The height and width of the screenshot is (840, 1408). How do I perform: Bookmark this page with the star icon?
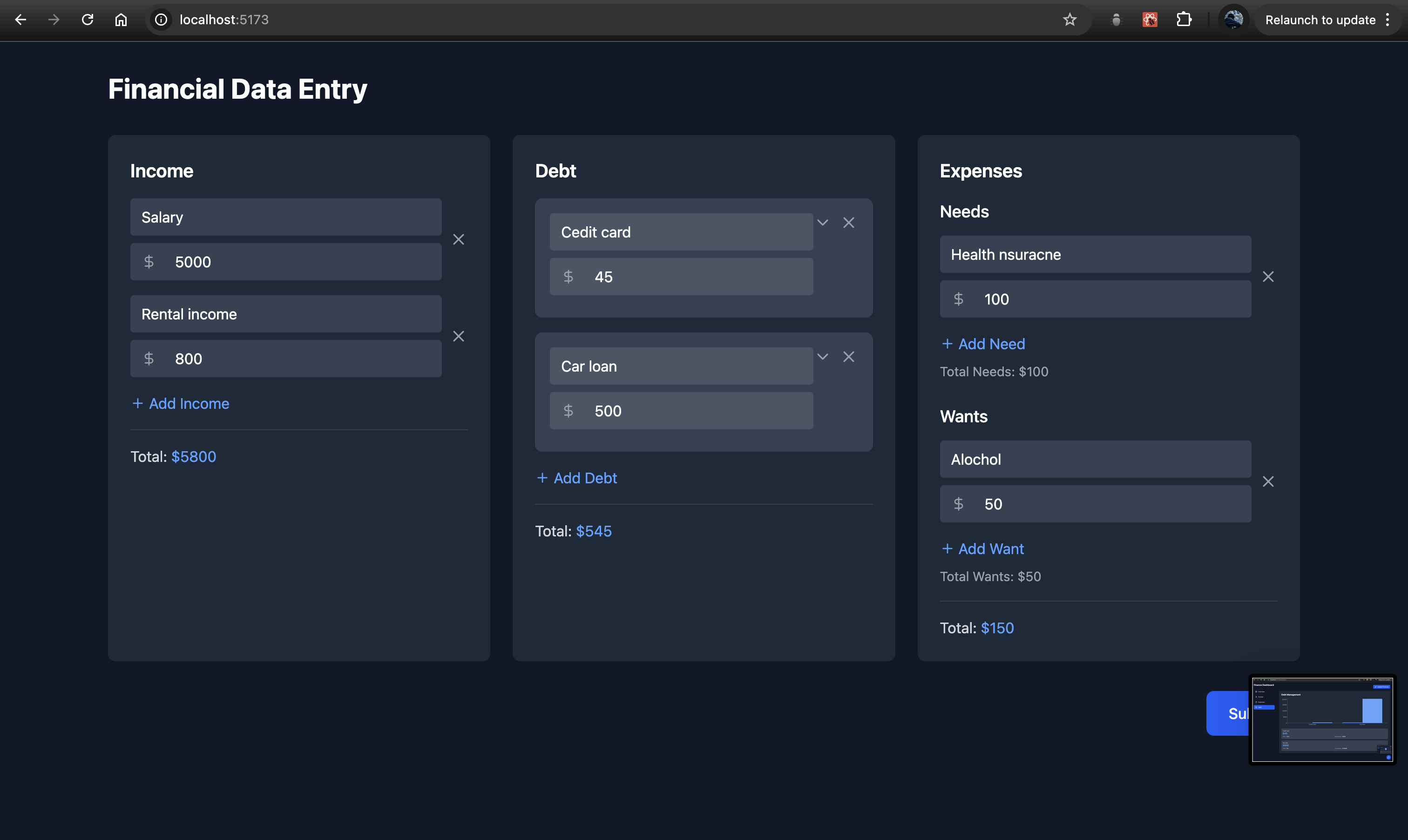1069,20
